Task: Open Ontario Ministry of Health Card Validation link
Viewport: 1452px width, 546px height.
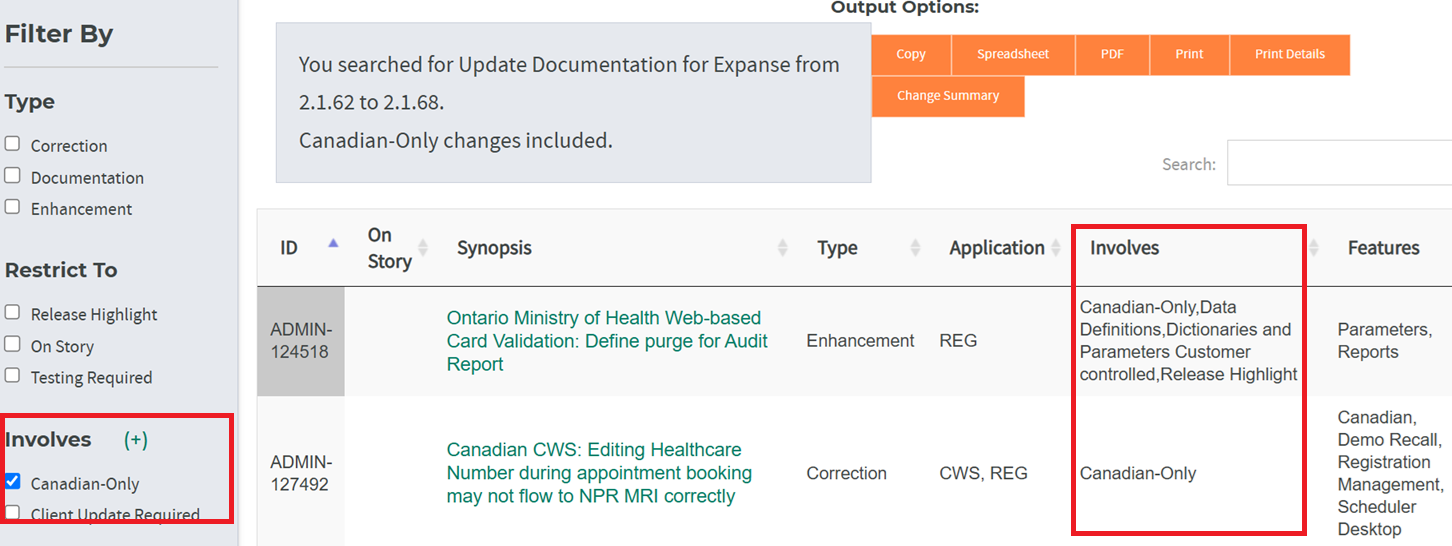Action: point(607,341)
